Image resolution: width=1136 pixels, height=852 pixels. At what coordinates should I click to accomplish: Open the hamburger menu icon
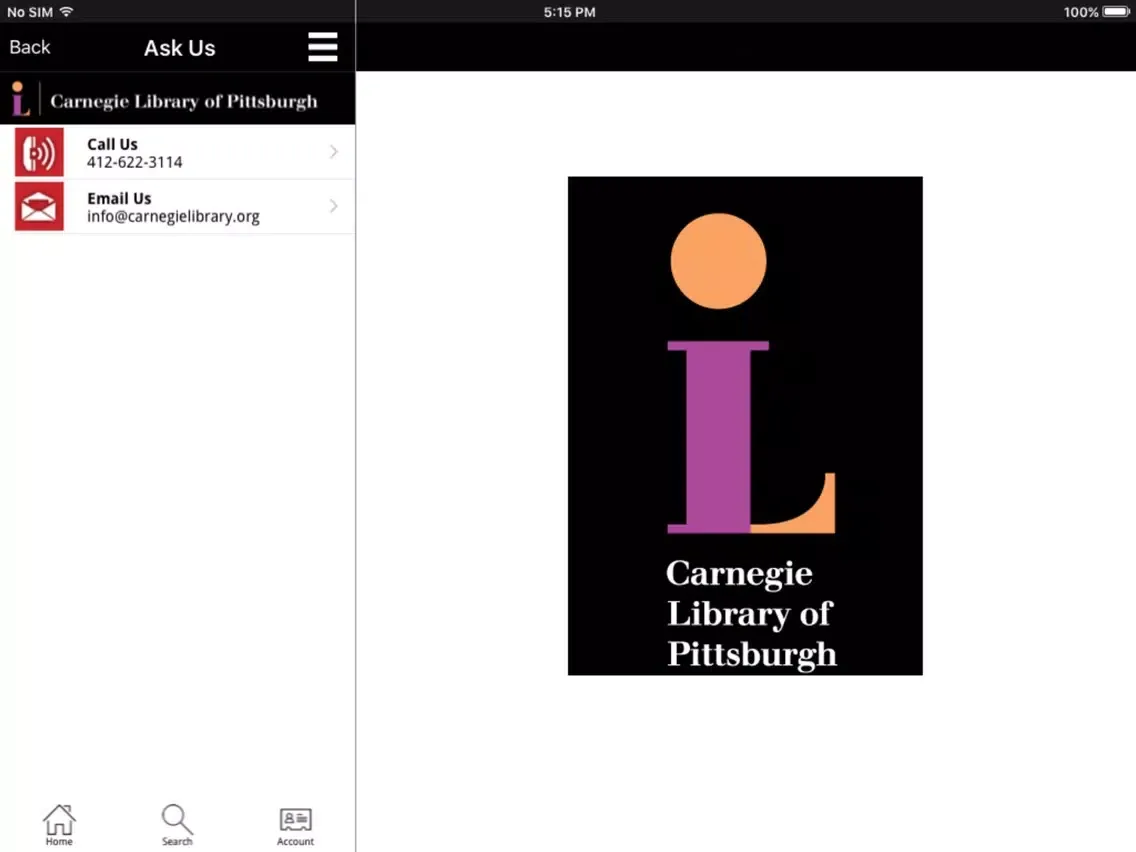pos(322,47)
